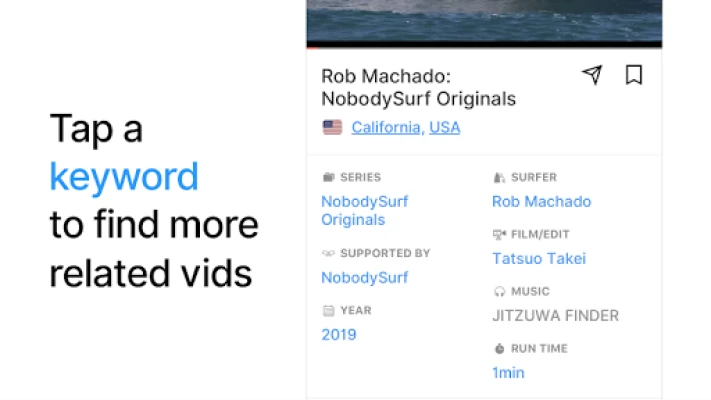Click the Surfer category icon

(499, 177)
